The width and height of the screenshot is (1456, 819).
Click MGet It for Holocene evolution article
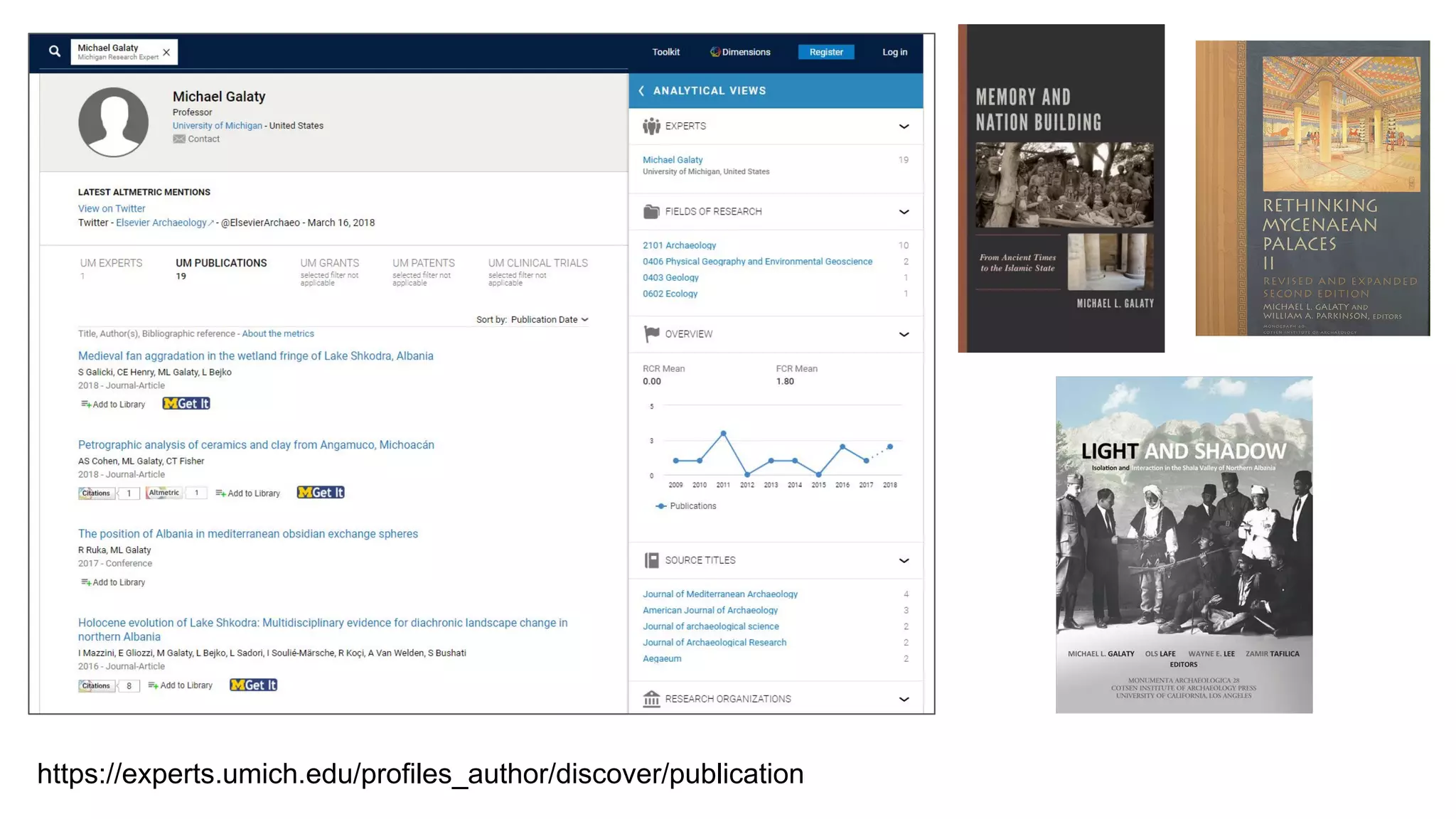coord(254,685)
